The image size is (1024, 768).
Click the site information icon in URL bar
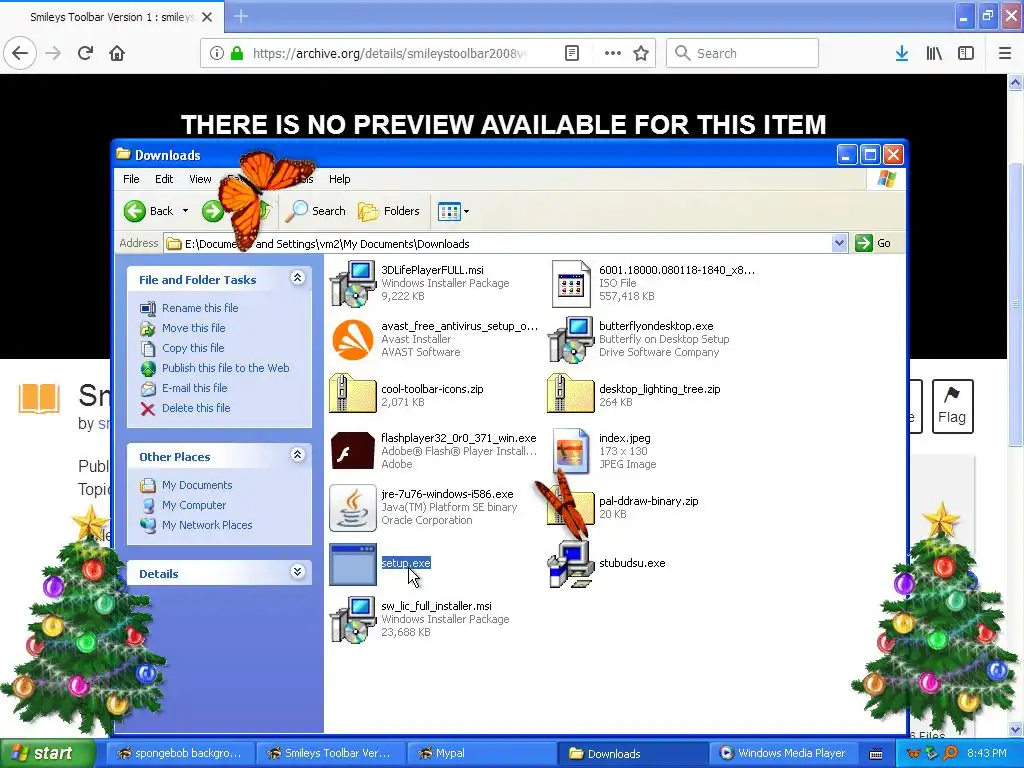[217, 53]
